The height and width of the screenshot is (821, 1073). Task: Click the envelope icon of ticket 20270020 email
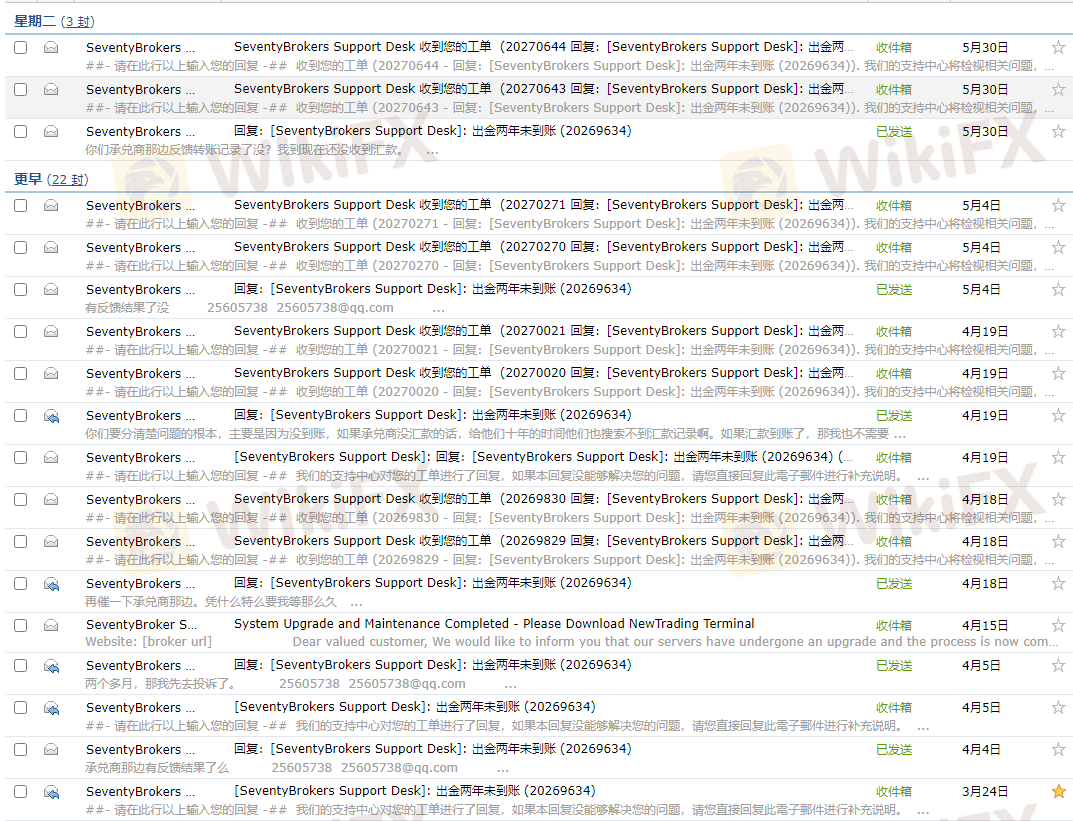point(51,374)
